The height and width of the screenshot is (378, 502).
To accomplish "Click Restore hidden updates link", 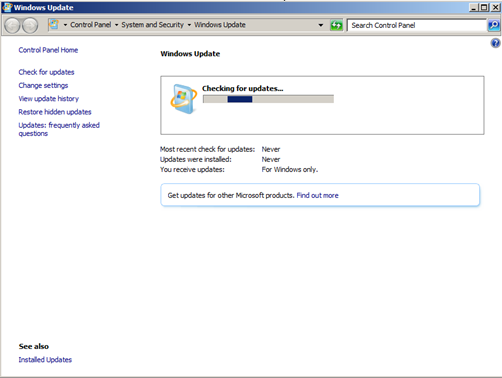I will [x=55, y=112].
